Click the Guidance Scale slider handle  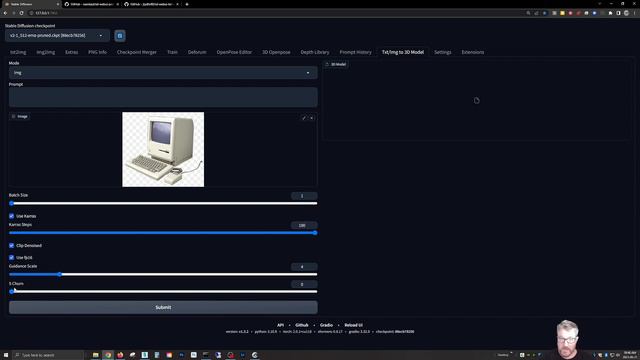(60, 274)
